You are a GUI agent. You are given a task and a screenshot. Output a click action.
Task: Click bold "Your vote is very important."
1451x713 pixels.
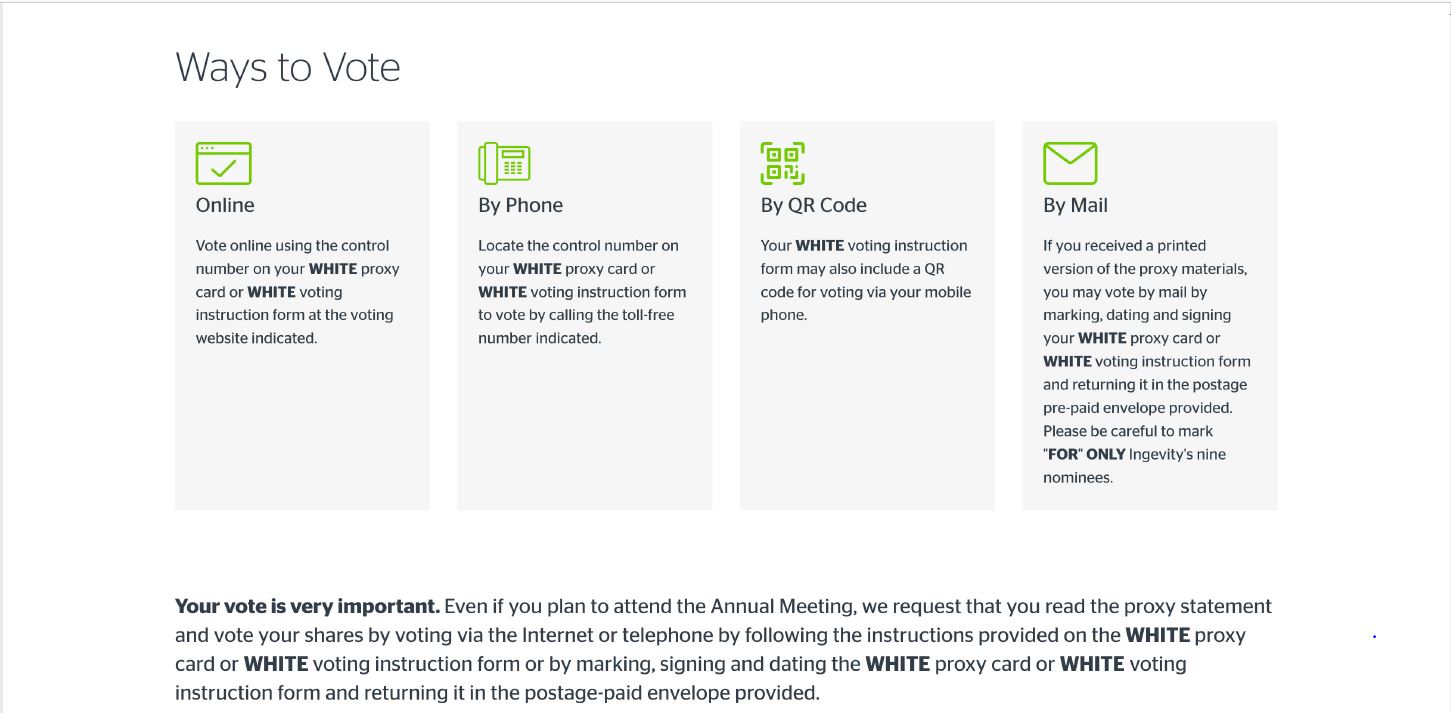(x=307, y=607)
